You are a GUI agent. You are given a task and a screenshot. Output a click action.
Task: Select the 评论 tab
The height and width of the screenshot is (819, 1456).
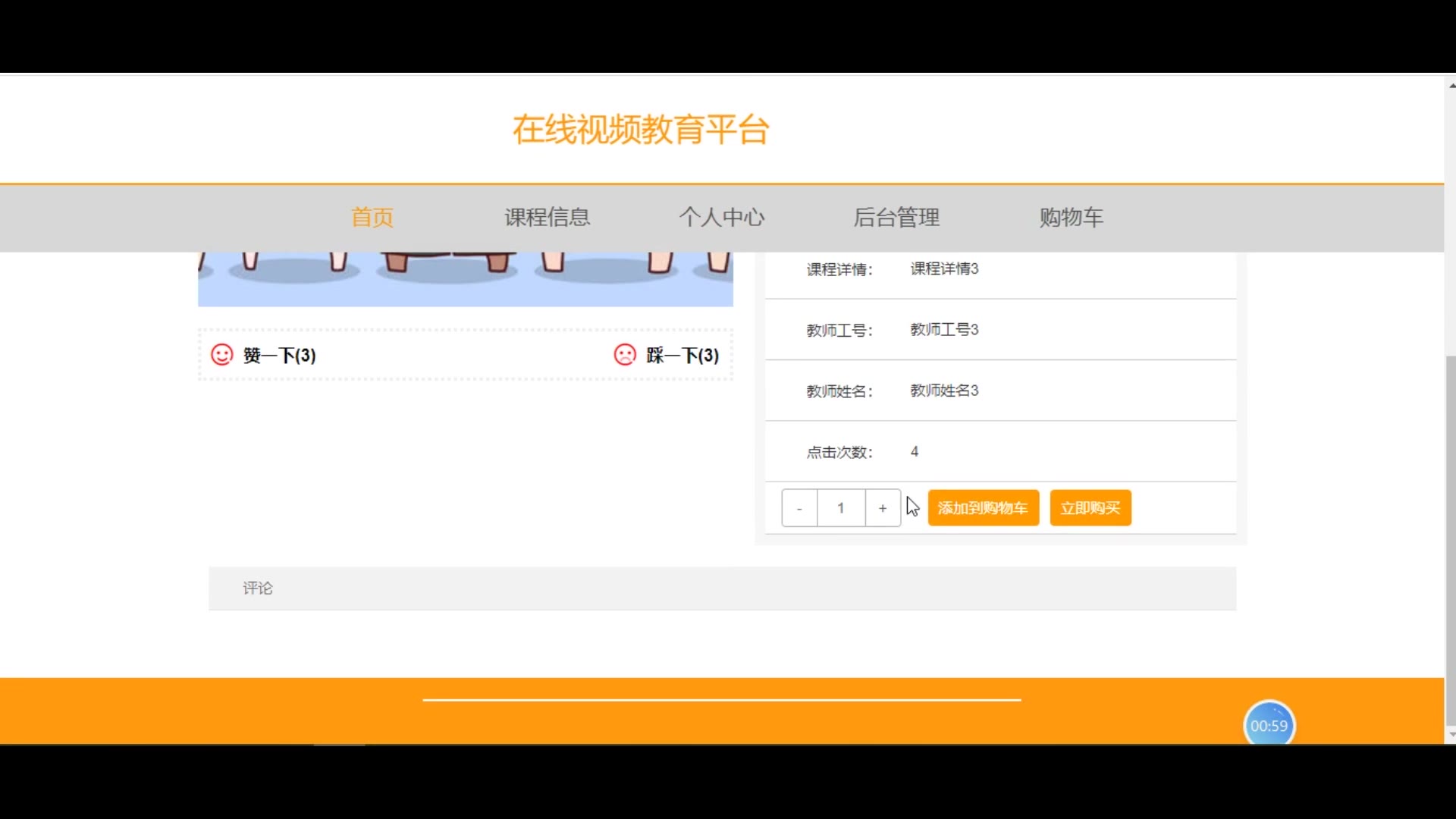[258, 588]
